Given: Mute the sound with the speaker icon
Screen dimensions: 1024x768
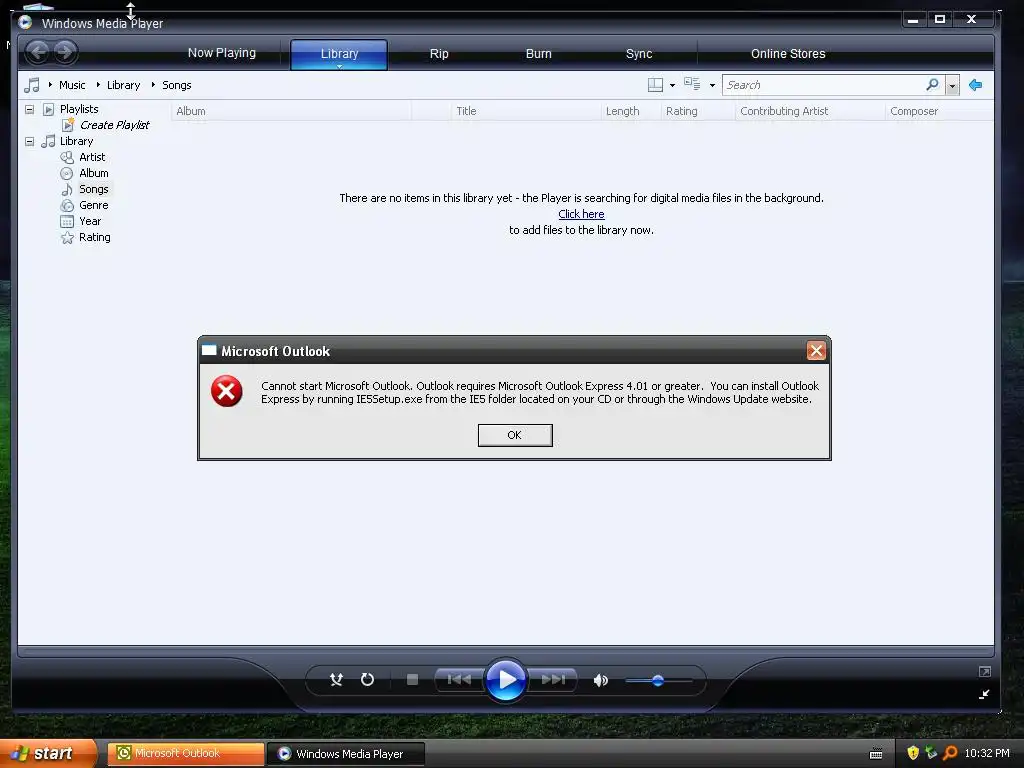Looking at the screenshot, I should (601, 680).
